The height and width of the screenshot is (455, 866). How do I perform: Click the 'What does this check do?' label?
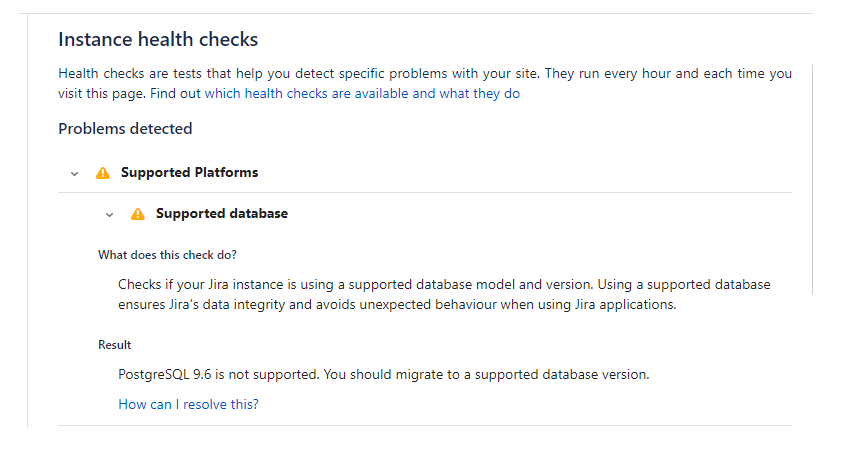coord(167,255)
